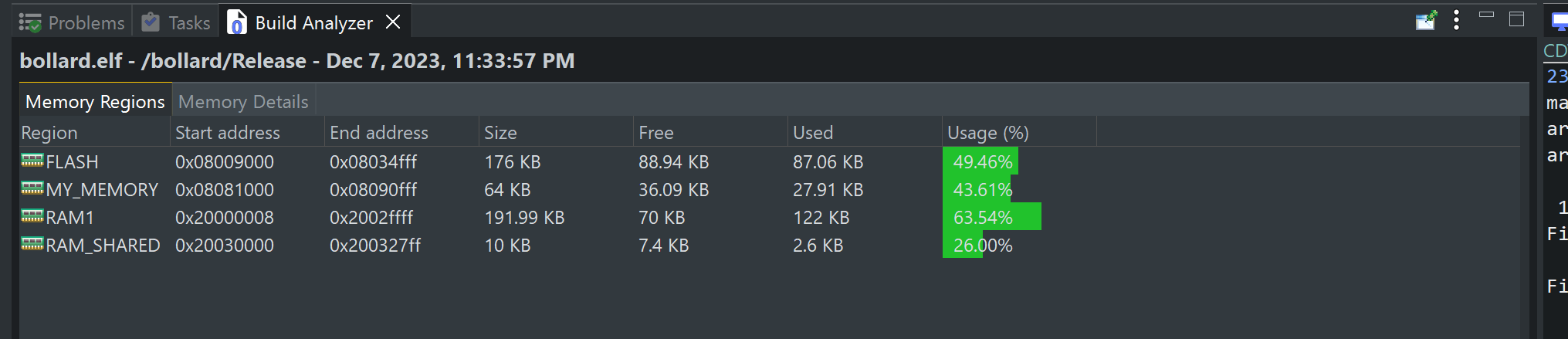Switch to the Memory Details tab
The width and height of the screenshot is (1568, 339).
click(243, 102)
